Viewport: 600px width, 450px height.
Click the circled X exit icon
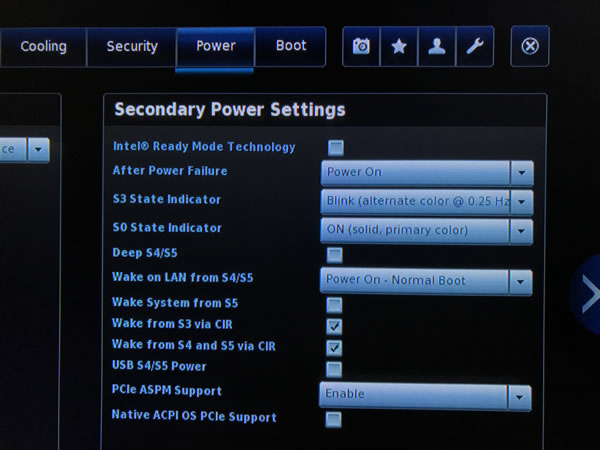(530, 46)
